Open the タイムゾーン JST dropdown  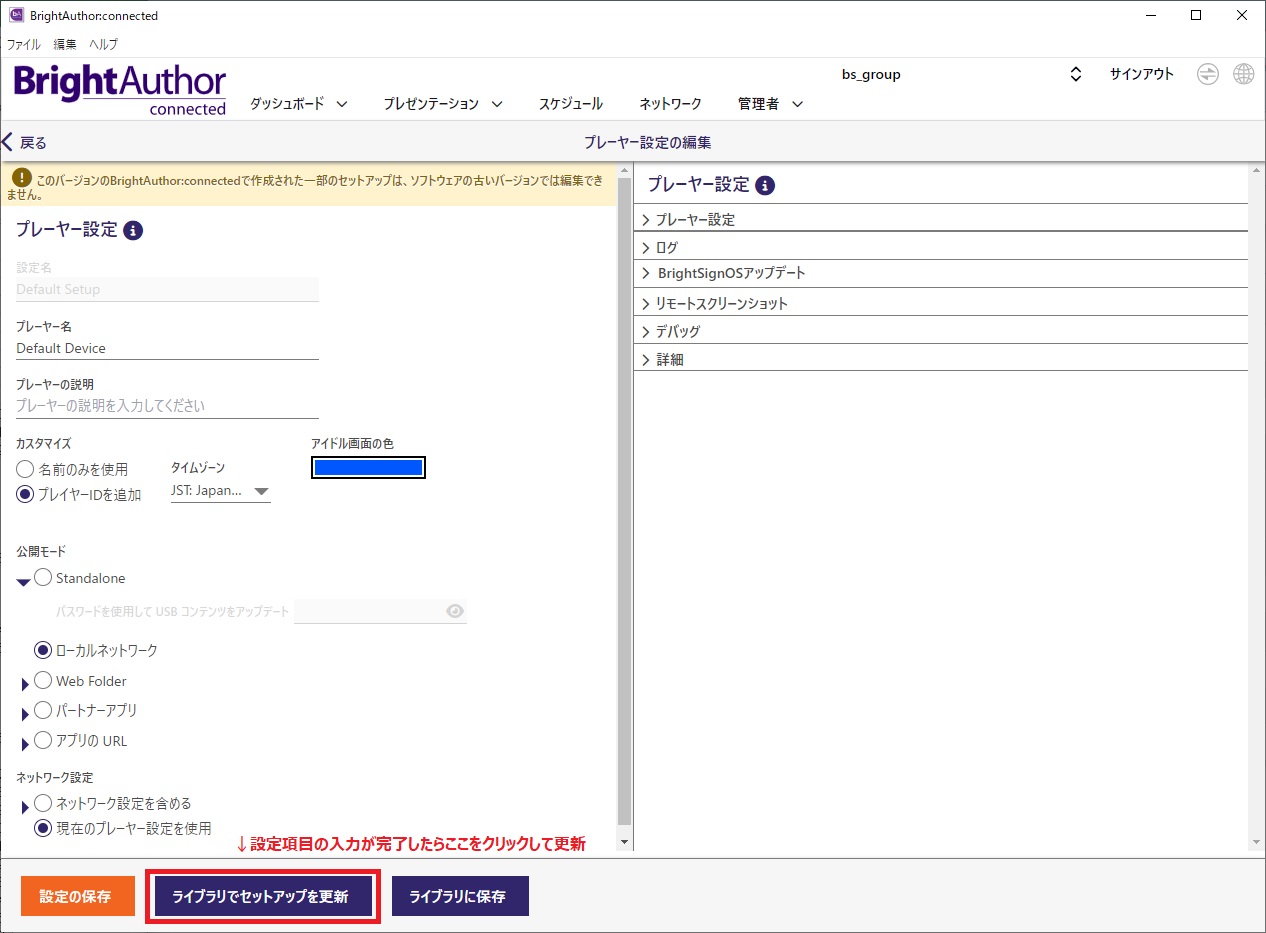point(221,491)
